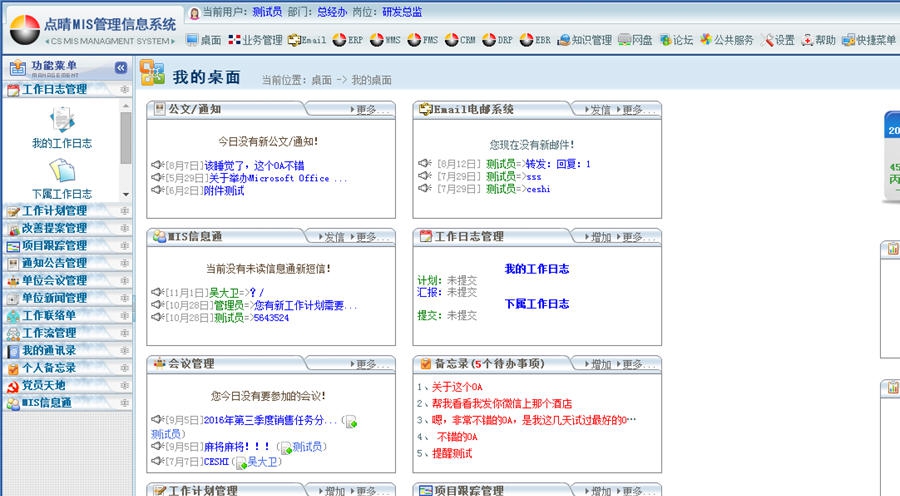Click 更多 in the 公文/通知 panel

[373, 110]
